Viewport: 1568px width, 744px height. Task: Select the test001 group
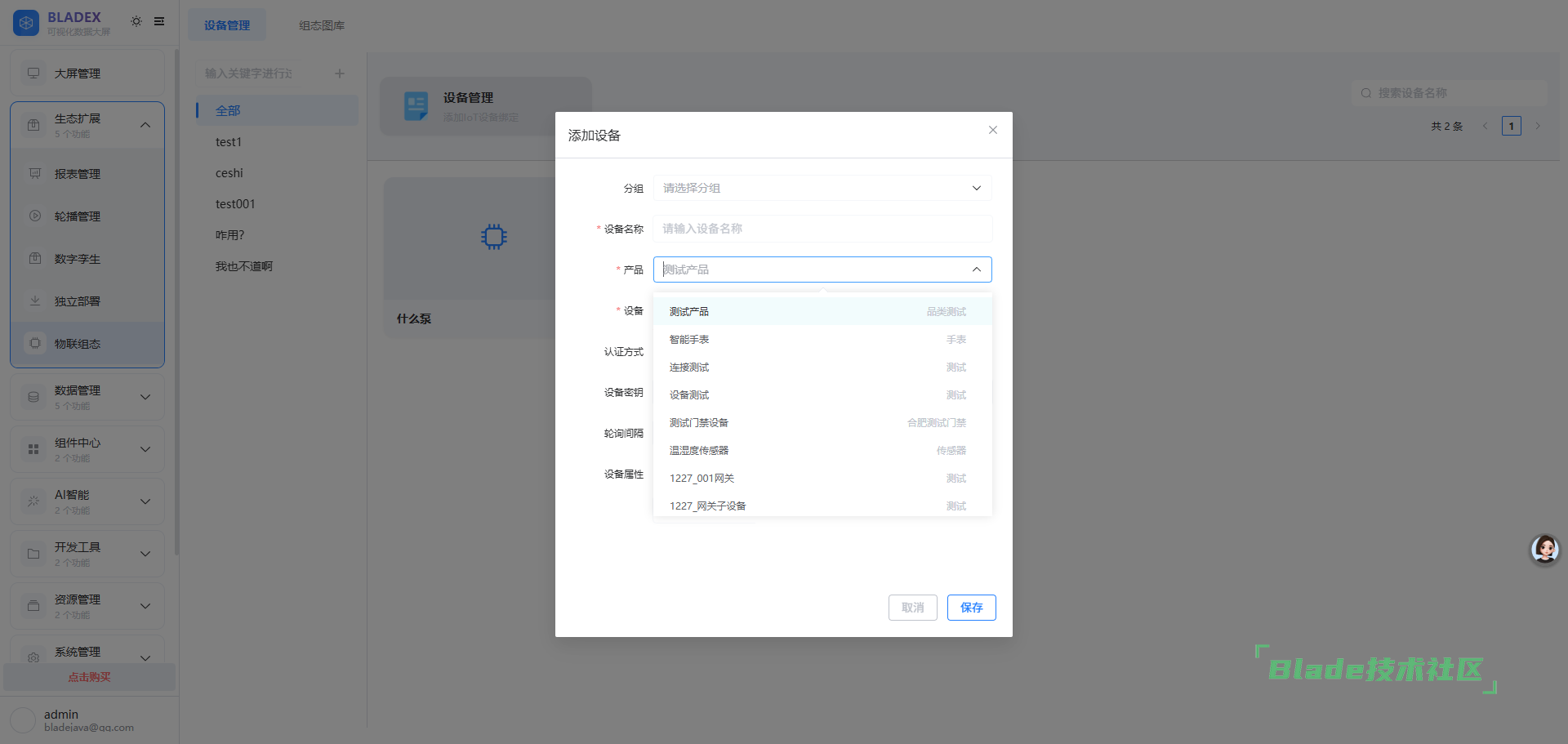coord(277,203)
